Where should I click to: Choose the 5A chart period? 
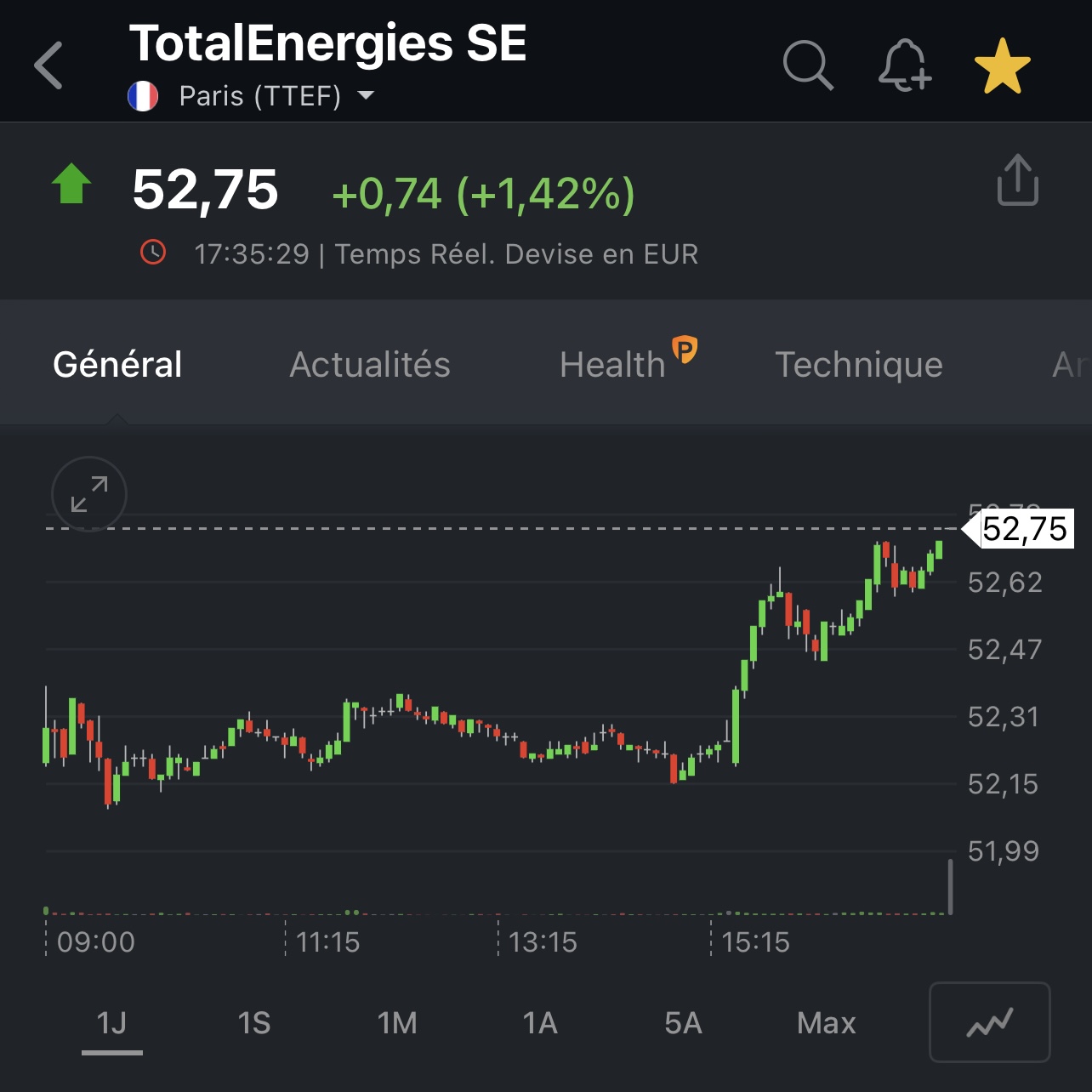[683, 1022]
